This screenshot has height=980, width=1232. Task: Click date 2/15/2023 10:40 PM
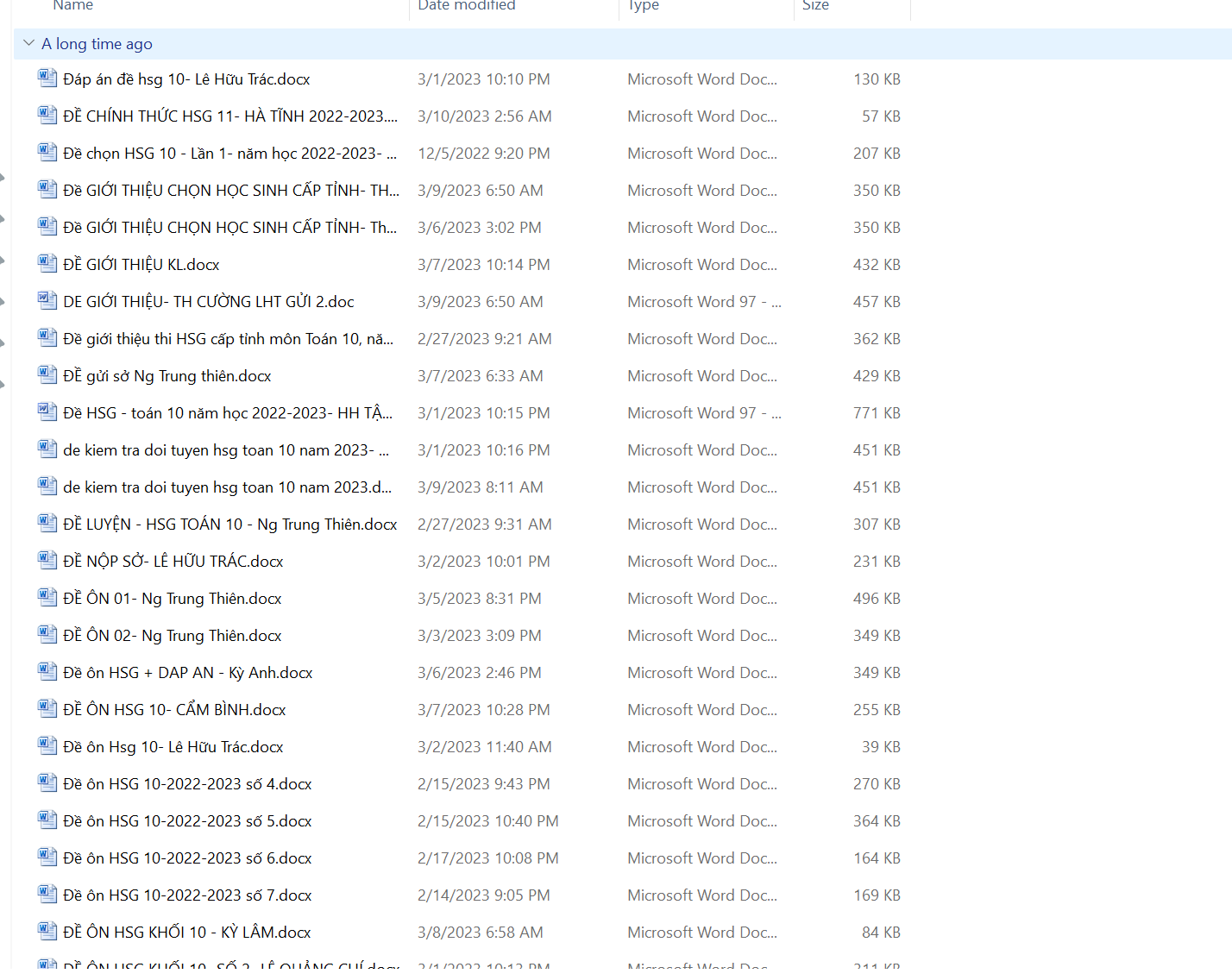[488, 821]
